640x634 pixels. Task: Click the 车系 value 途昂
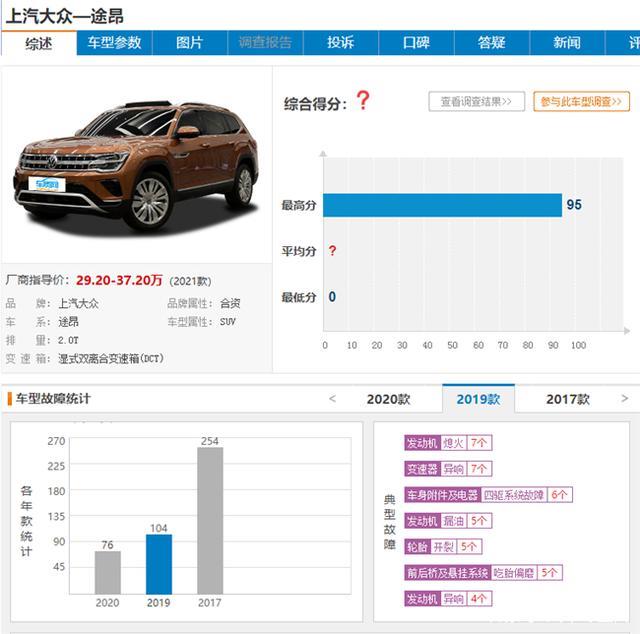pos(69,322)
